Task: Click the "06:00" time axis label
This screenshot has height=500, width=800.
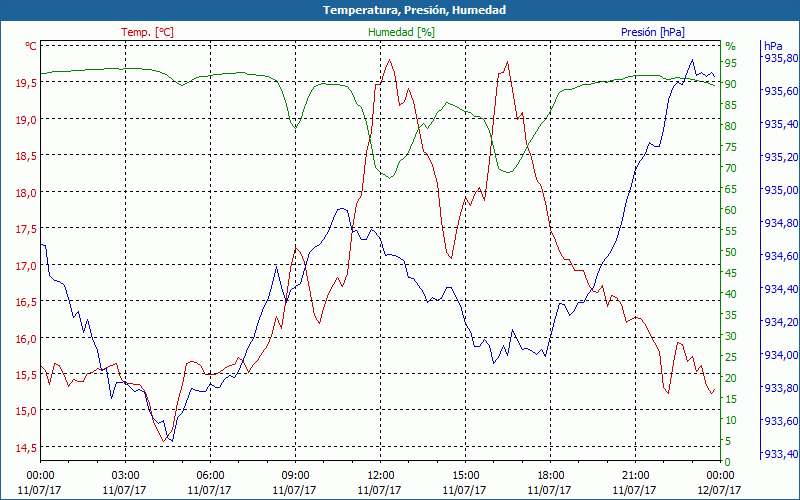Action: [x=210, y=476]
